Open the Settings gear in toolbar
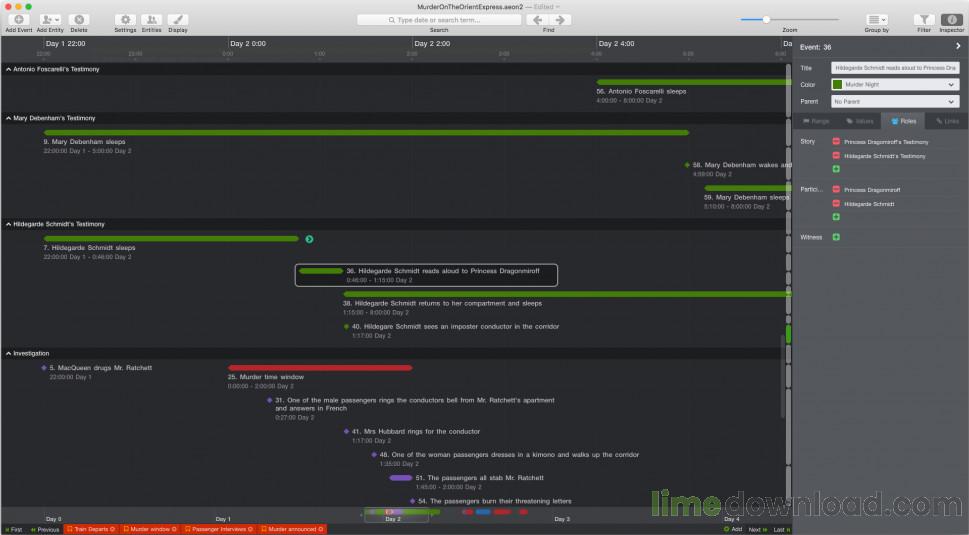Screen dimensions: 969x535 coord(125,20)
